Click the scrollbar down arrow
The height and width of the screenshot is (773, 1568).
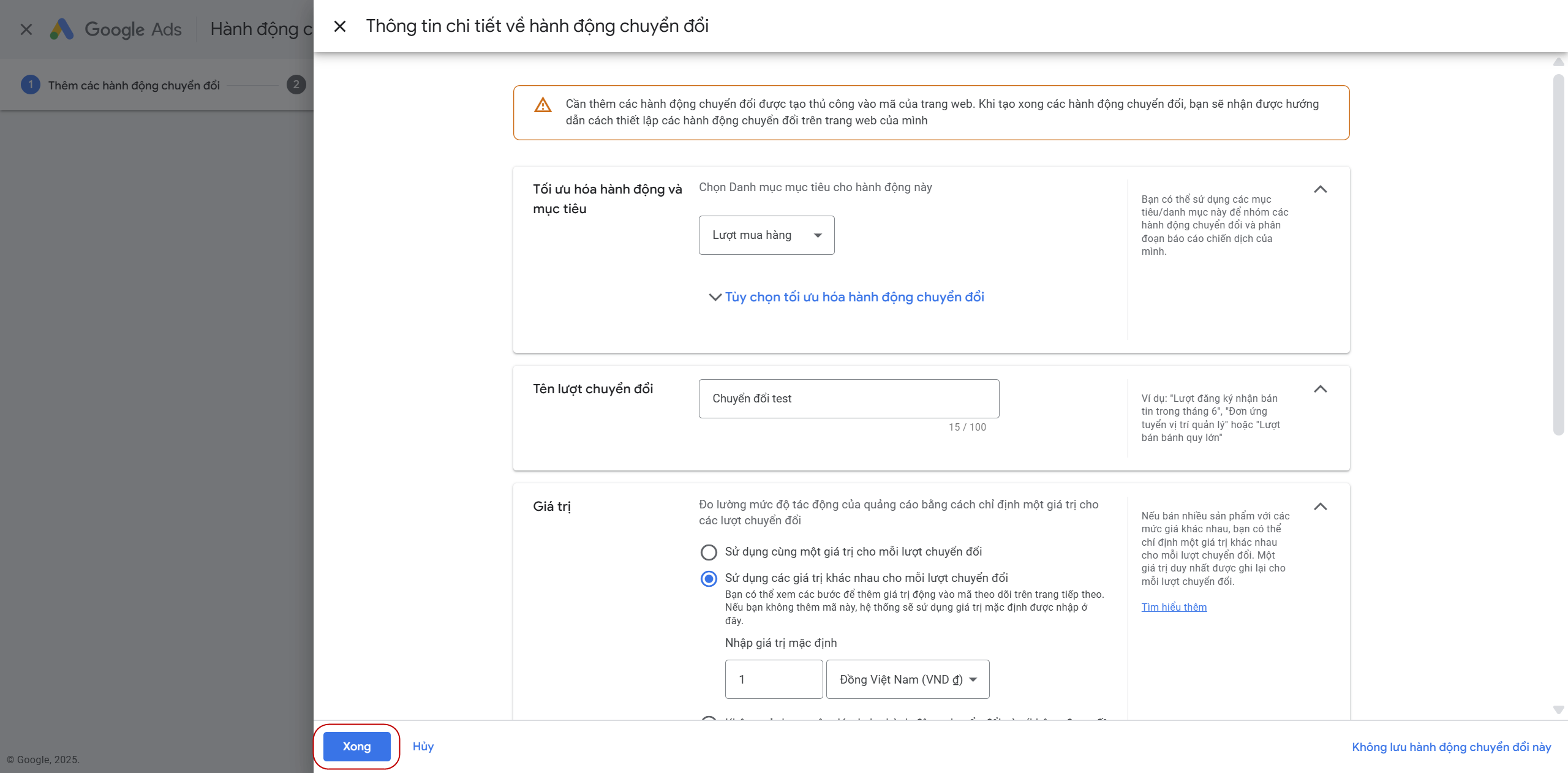point(1558,709)
